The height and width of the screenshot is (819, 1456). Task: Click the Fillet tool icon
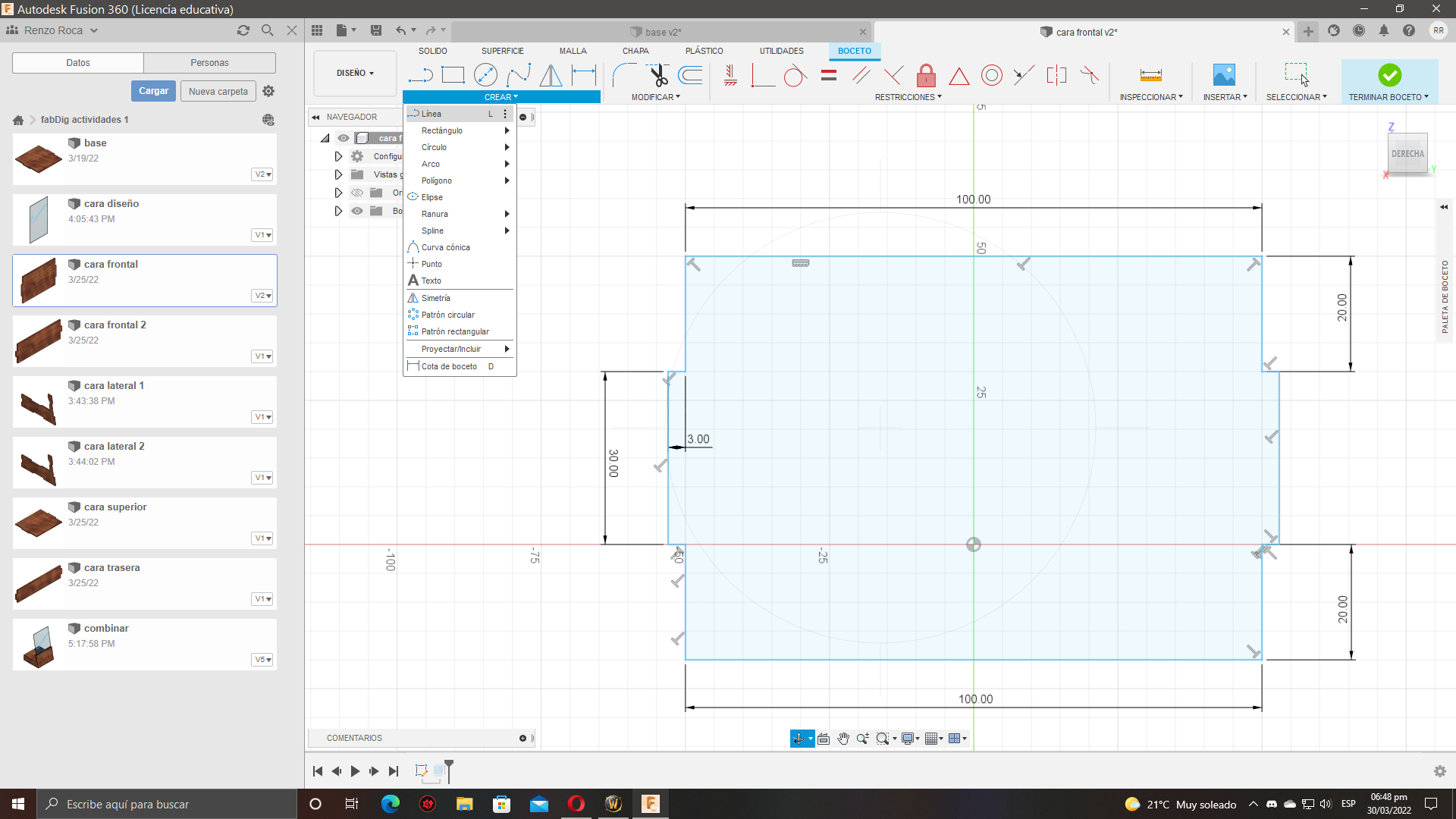(624, 75)
